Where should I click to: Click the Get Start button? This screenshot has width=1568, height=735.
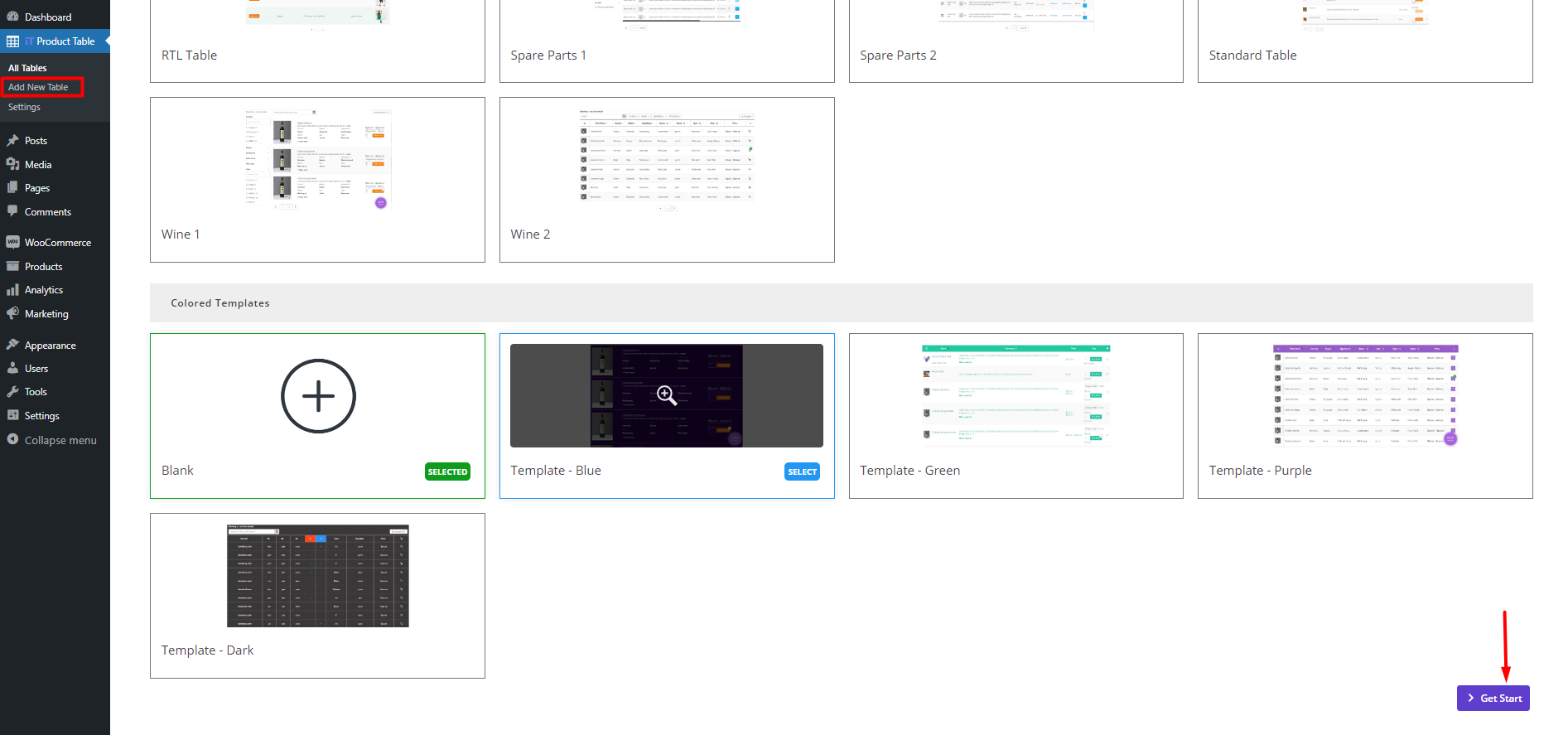coord(1493,698)
